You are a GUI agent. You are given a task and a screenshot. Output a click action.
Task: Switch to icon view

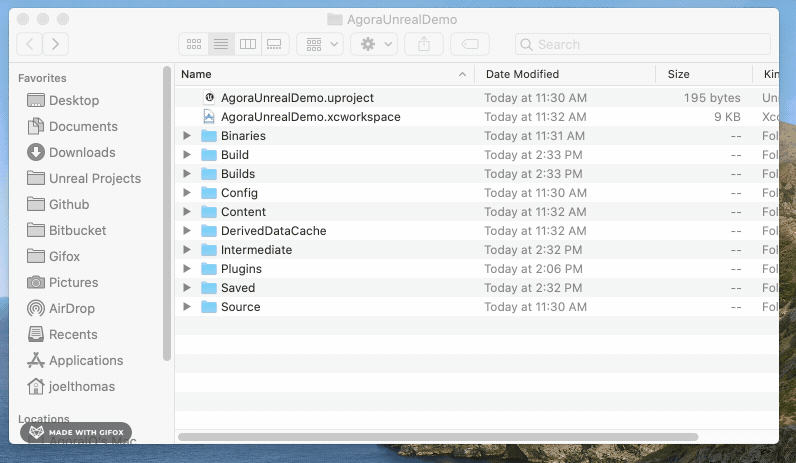[193, 44]
